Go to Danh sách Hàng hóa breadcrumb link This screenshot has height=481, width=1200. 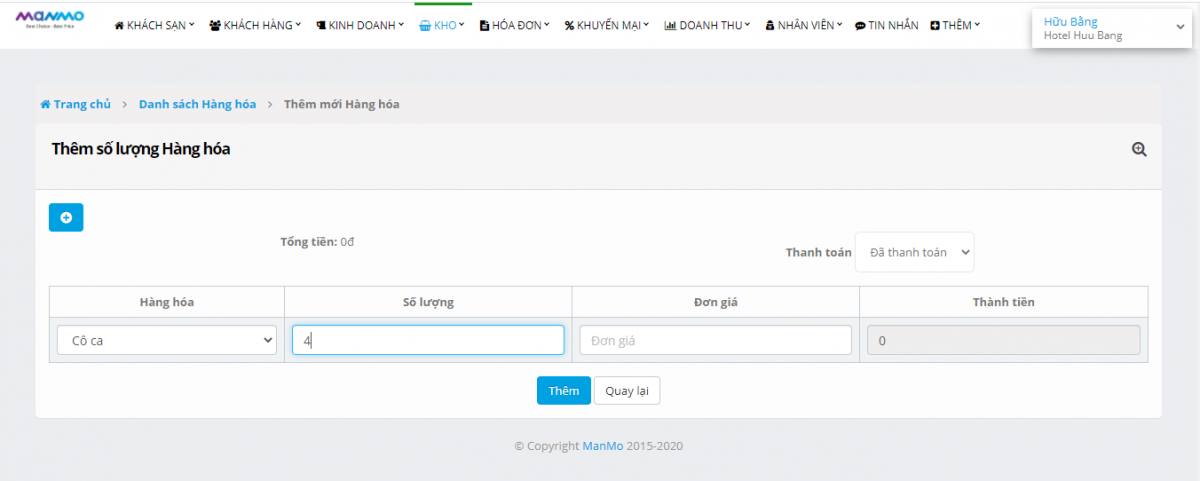(x=197, y=104)
